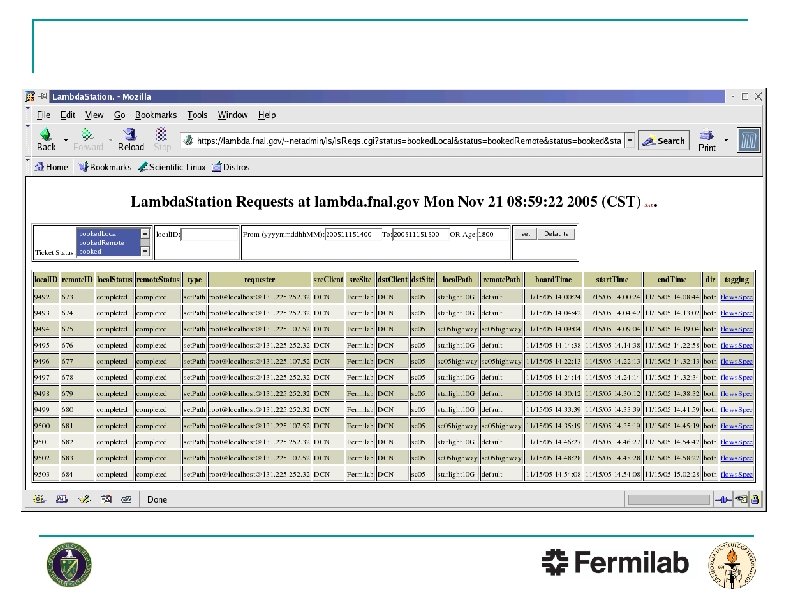794x595 pixels.
Task: Click localID cell 9496
Action: (x=46, y=362)
